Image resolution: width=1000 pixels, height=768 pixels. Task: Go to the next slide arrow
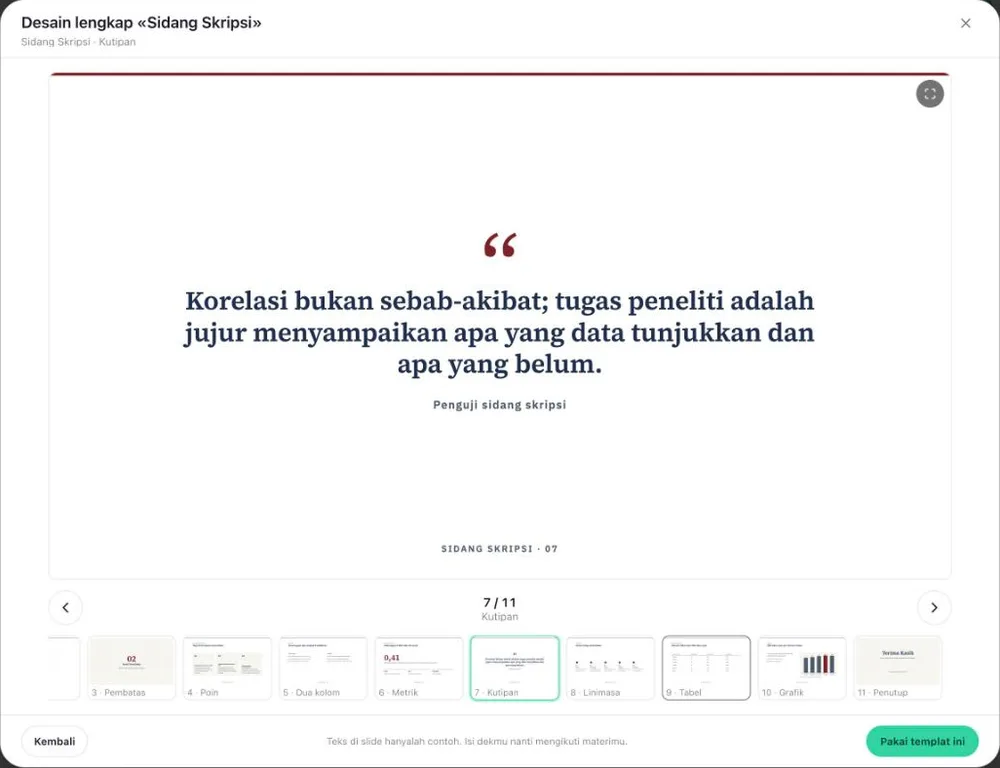click(934, 607)
